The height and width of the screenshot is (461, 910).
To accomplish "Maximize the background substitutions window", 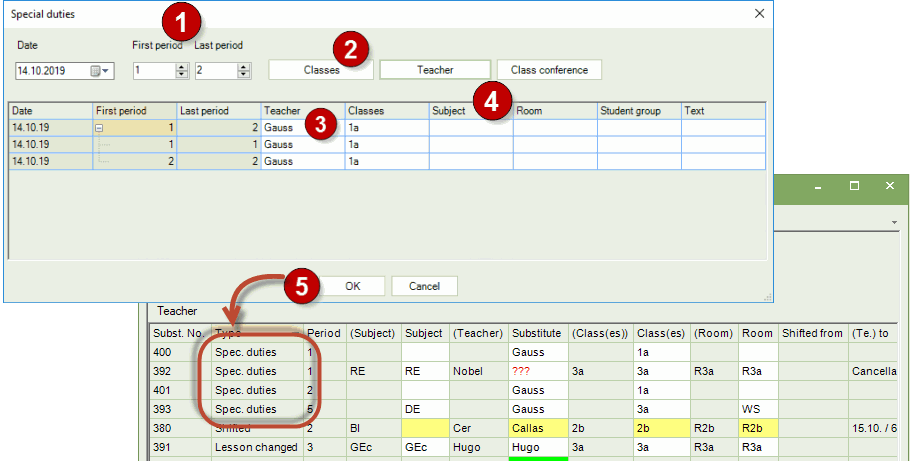I will tap(854, 186).
